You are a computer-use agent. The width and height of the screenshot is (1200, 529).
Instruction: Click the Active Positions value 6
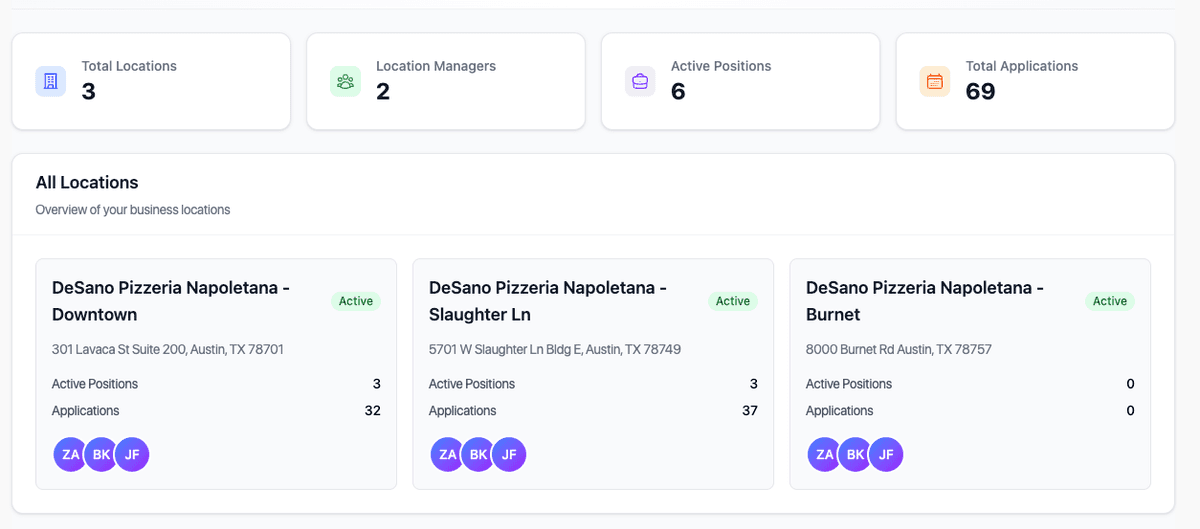click(678, 92)
